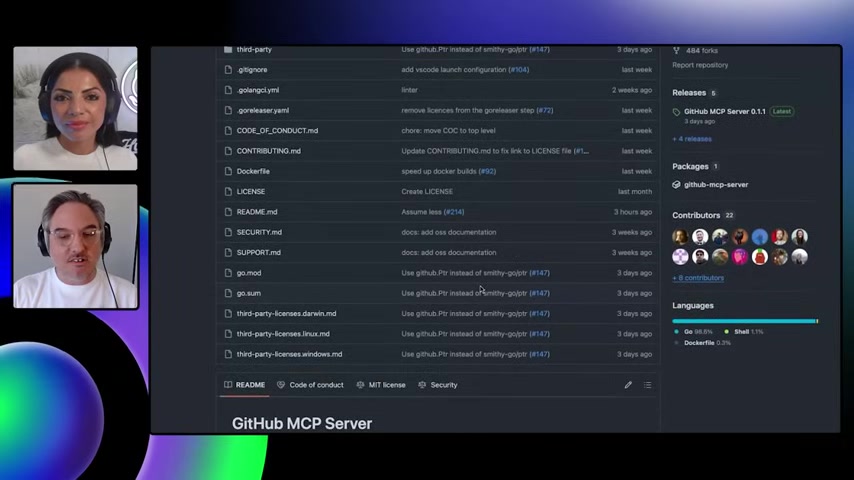The width and height of the screenshot is (854, 480).
Task: Click file icon beside .gitignore
Action: pos(228,70)
